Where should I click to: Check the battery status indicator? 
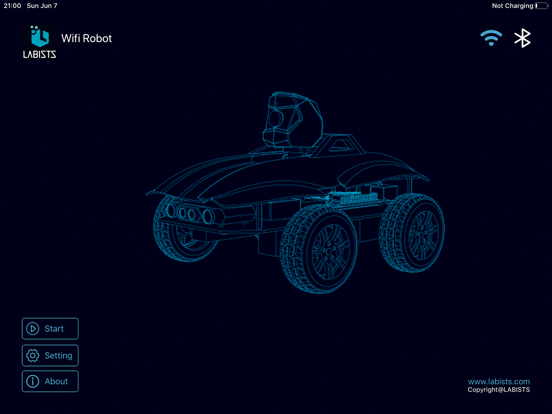pyautogui.click(x=541, y=6)
